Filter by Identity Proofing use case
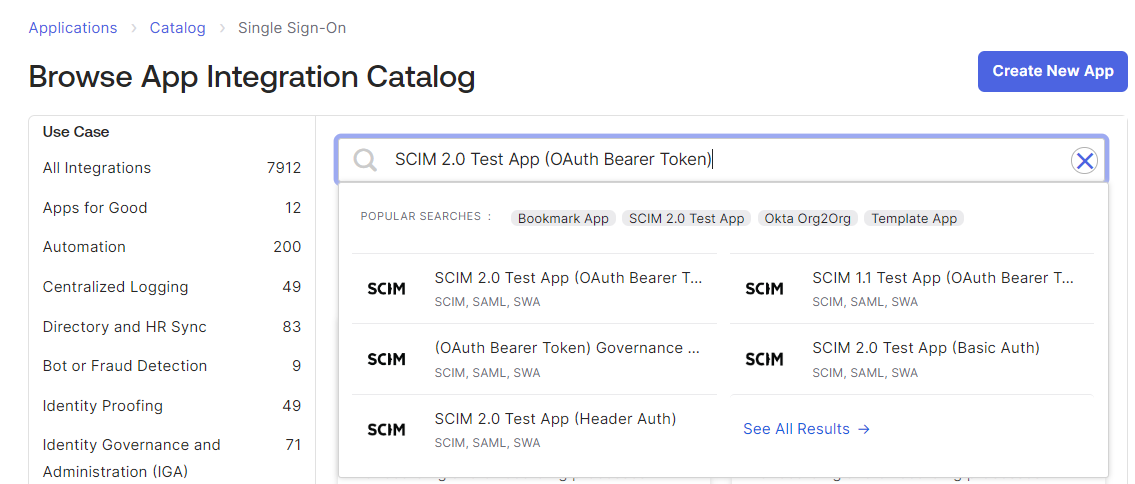 pyautogui.click(x=172, y=406)
